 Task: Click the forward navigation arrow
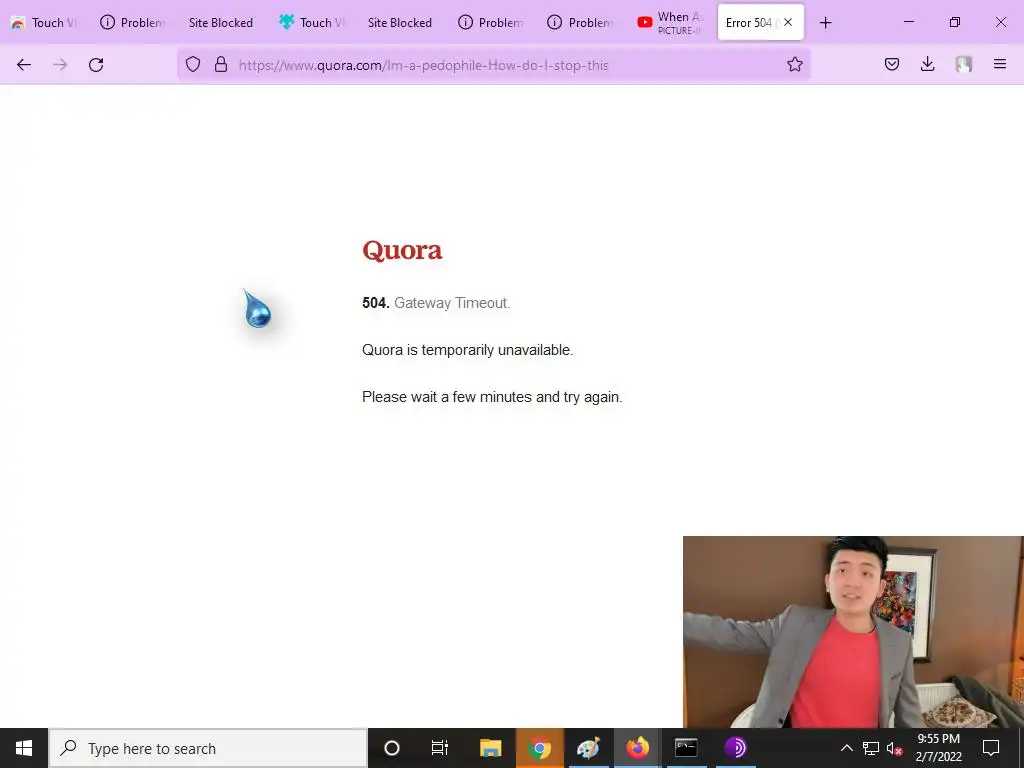click(60, 64)
